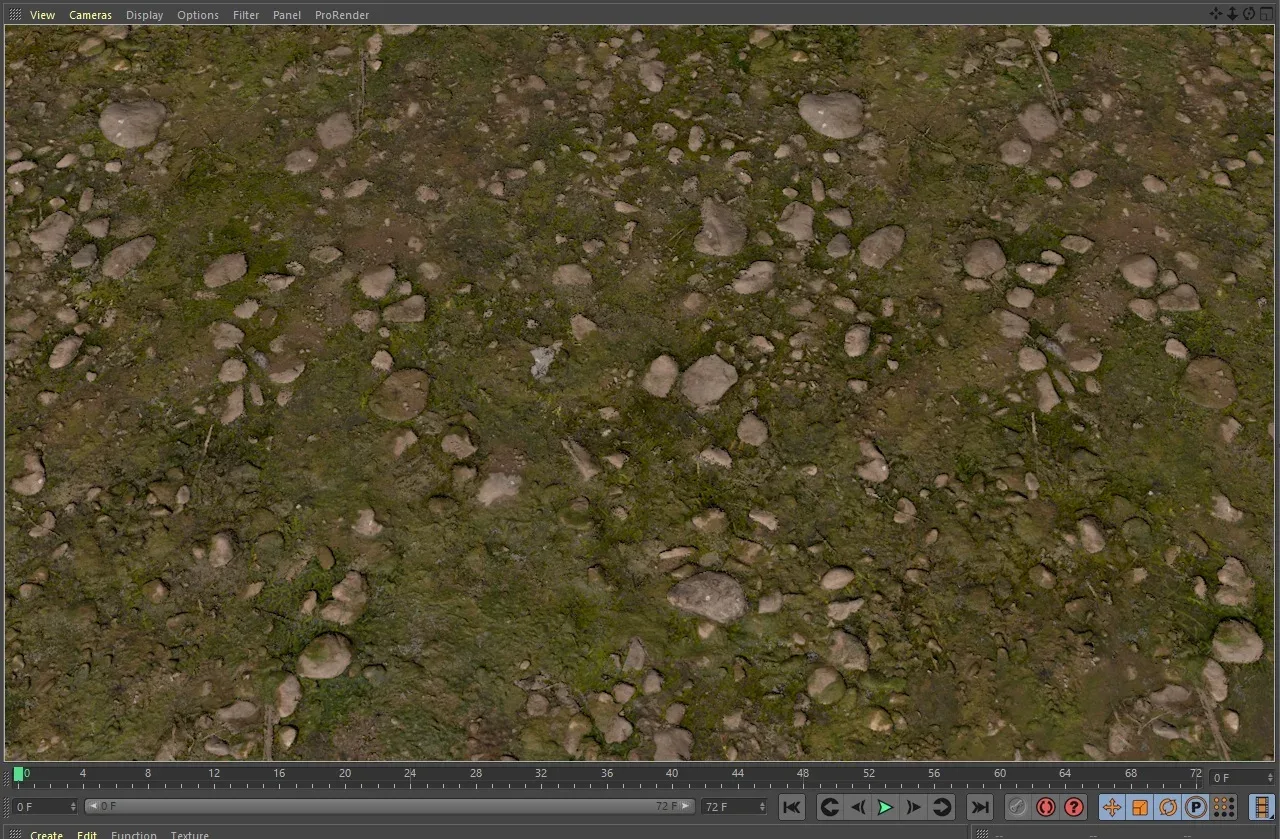Go to end of animation

(980, 807)
